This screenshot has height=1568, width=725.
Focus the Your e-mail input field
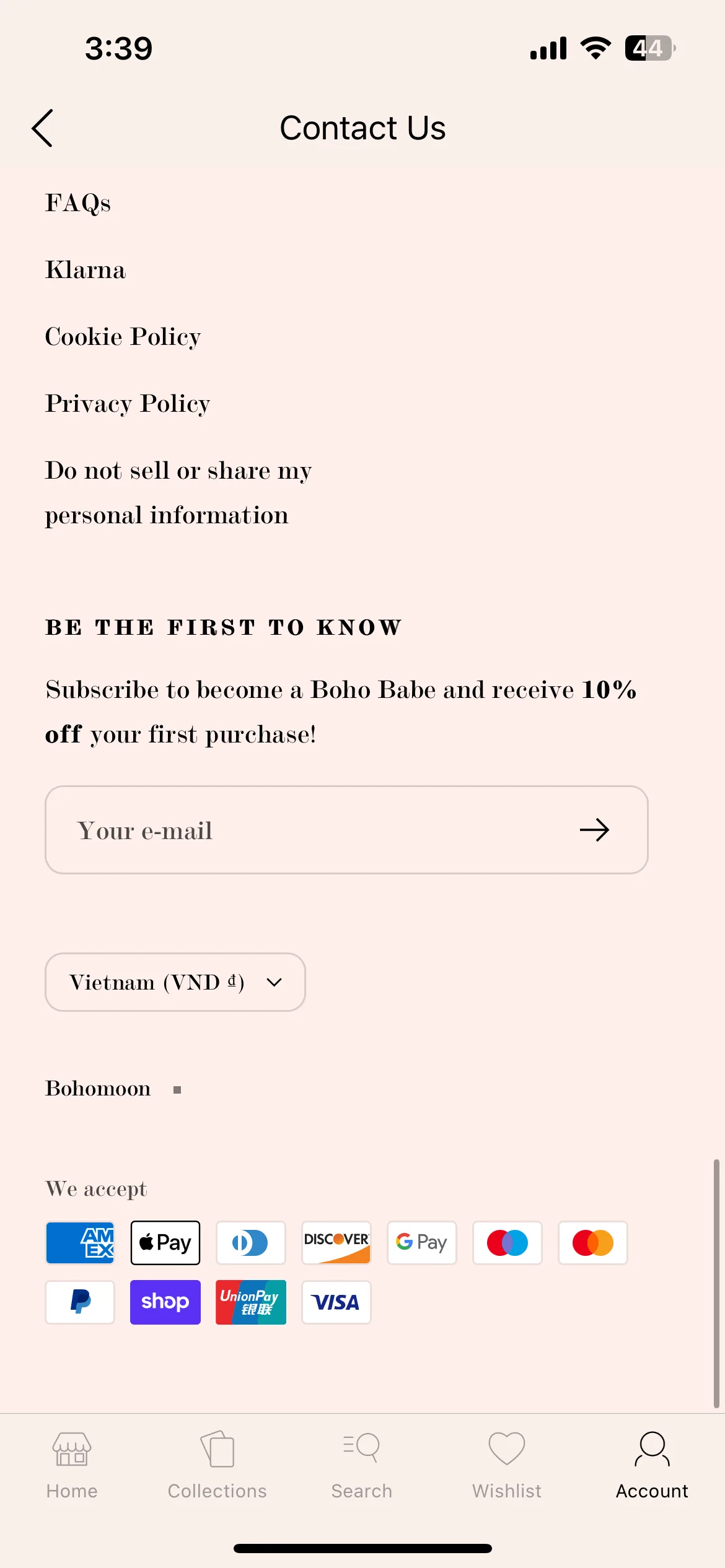[x=347, y=830]
